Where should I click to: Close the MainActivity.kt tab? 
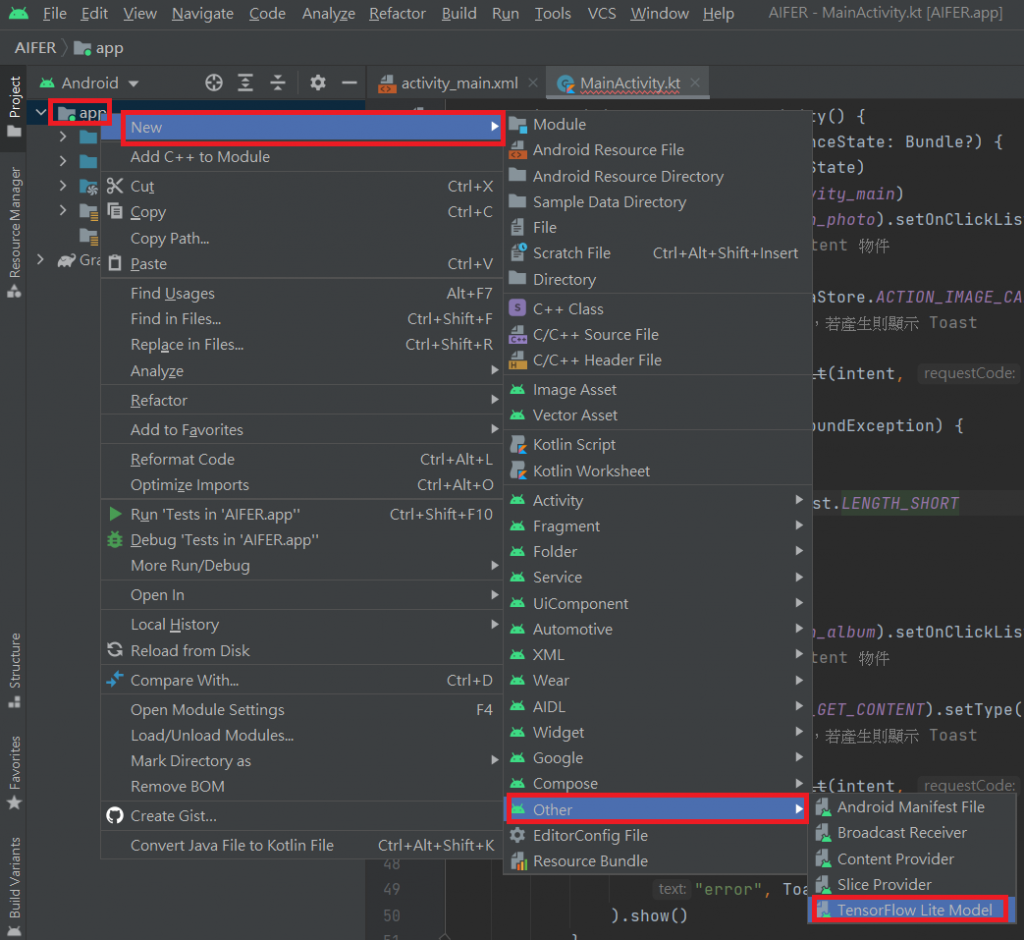click(696, 83)
